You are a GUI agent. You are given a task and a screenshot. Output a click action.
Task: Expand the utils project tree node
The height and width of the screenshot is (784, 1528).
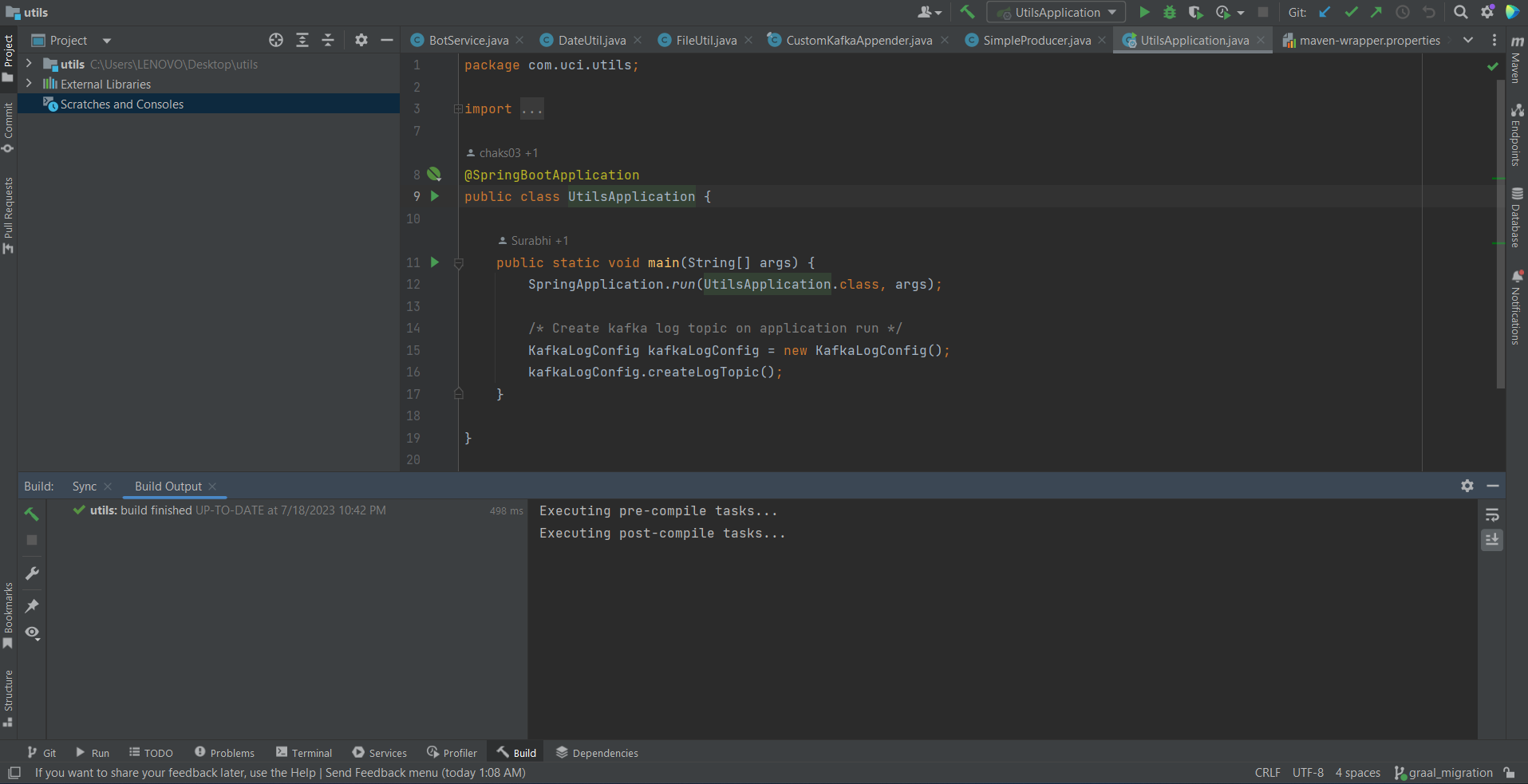pos(29,64)
